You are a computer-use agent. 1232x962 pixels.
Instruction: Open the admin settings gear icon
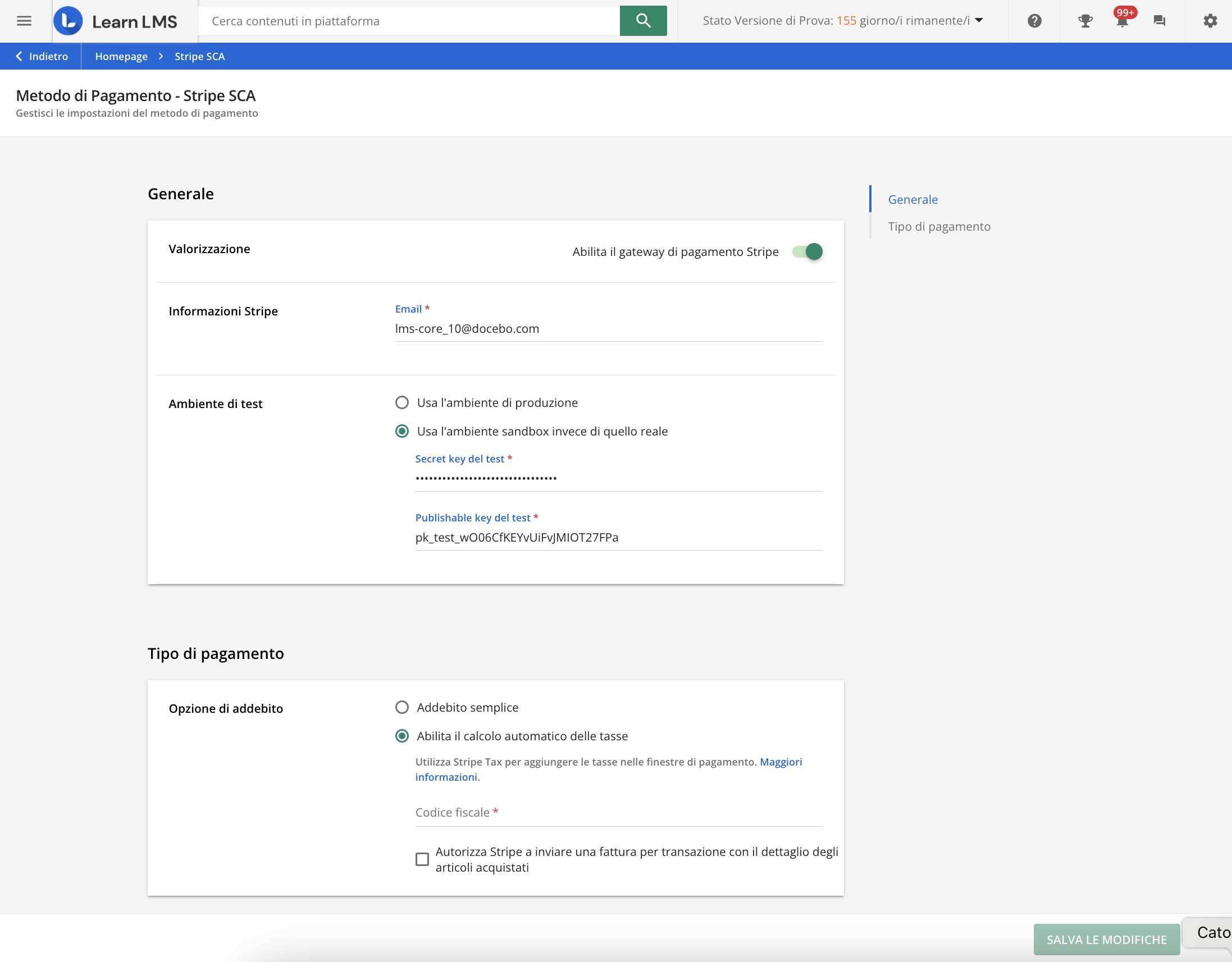[x=1210, y=21]
